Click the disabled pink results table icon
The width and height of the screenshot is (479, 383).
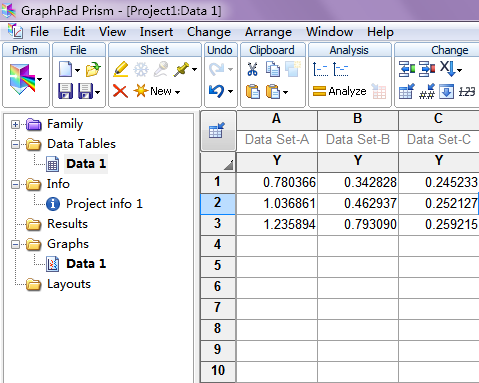tap(379, 91)
